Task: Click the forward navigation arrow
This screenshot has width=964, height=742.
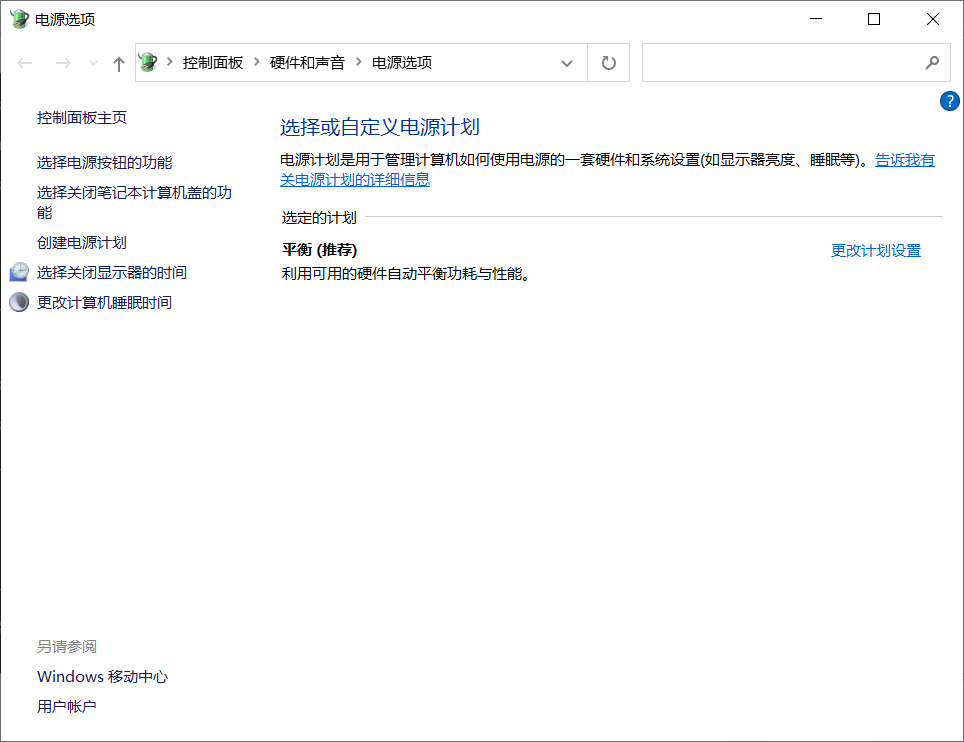Action: pos(62,62)
